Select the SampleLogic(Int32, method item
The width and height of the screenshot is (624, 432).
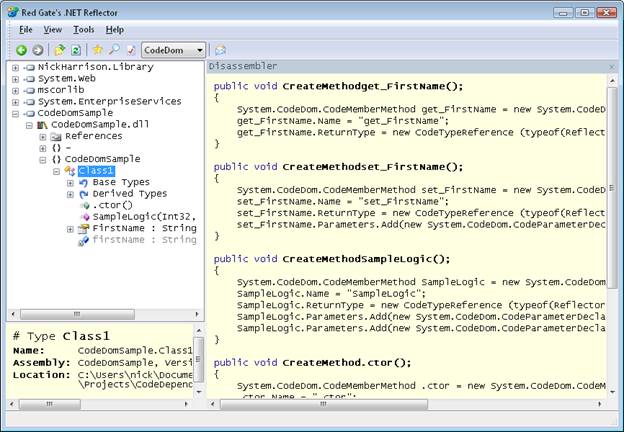coord(144,217)
